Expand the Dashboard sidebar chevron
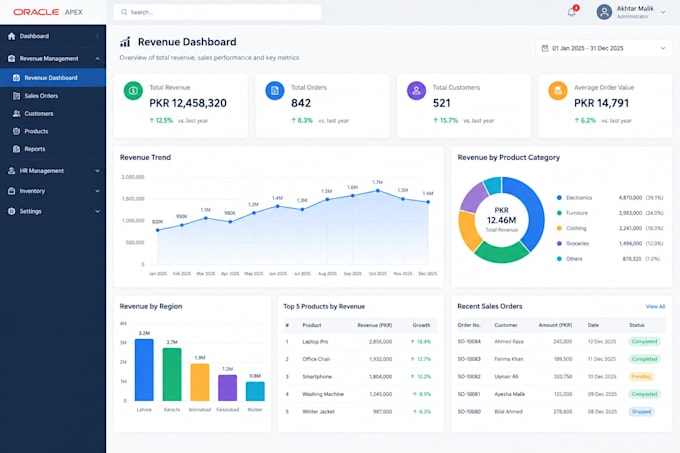This screenshot has width=680, height=453. coord(98,36)
